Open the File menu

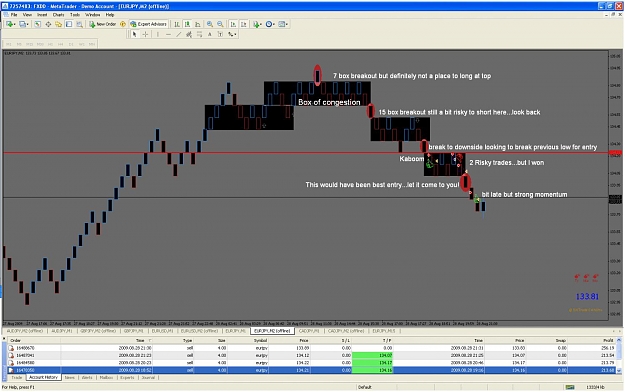click(14, 15)
